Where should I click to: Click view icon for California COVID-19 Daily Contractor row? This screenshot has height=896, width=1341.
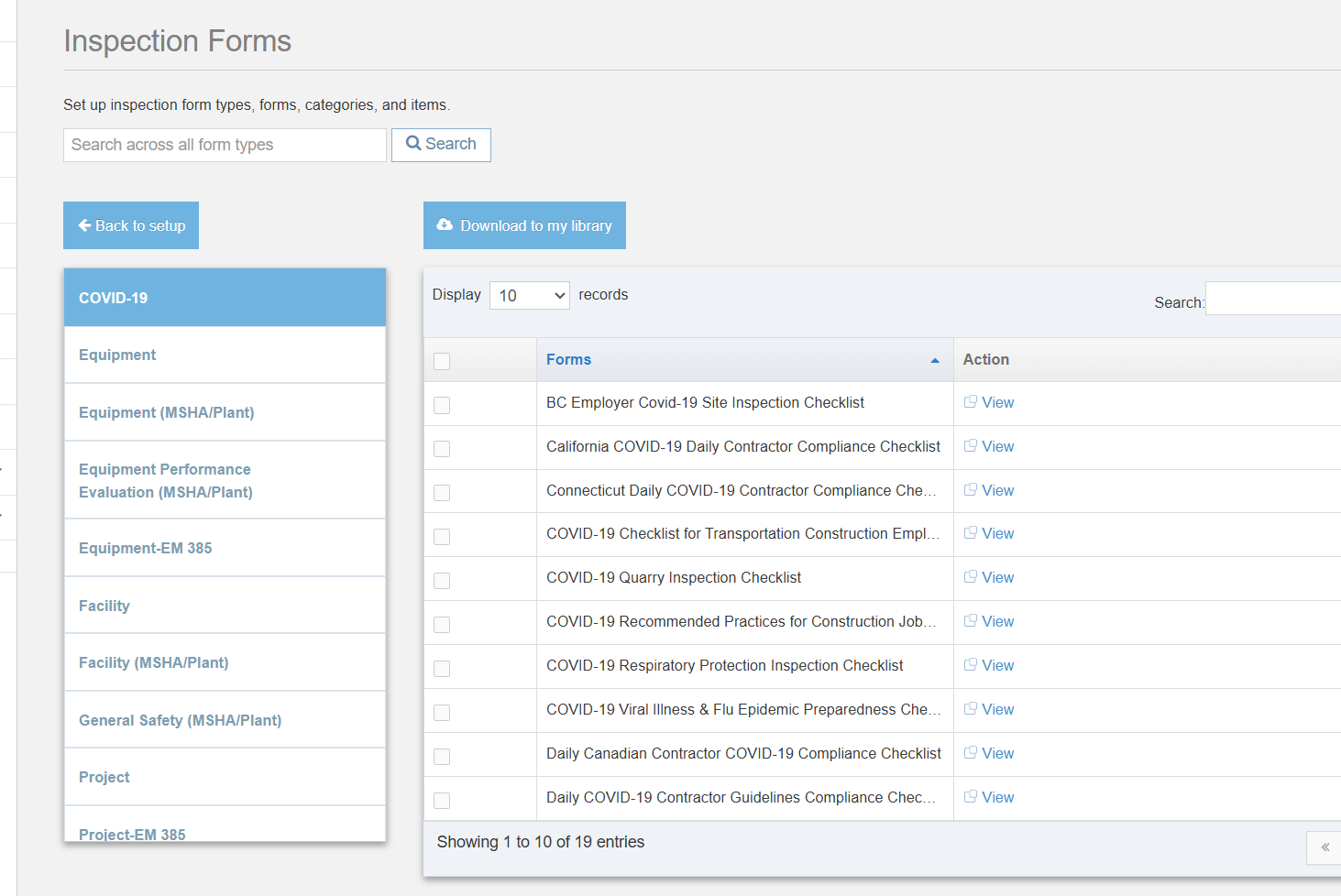pyautogui.click(x=970, y=446)
